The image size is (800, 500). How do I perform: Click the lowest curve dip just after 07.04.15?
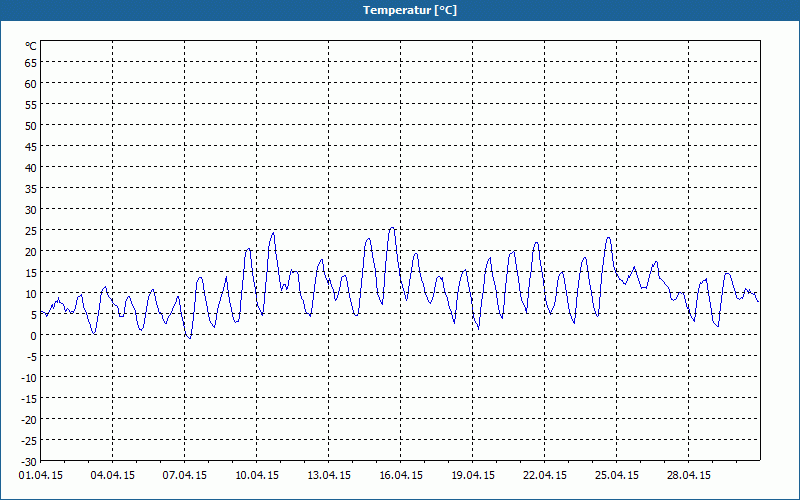pyautogui.click(x=189, y=338)
